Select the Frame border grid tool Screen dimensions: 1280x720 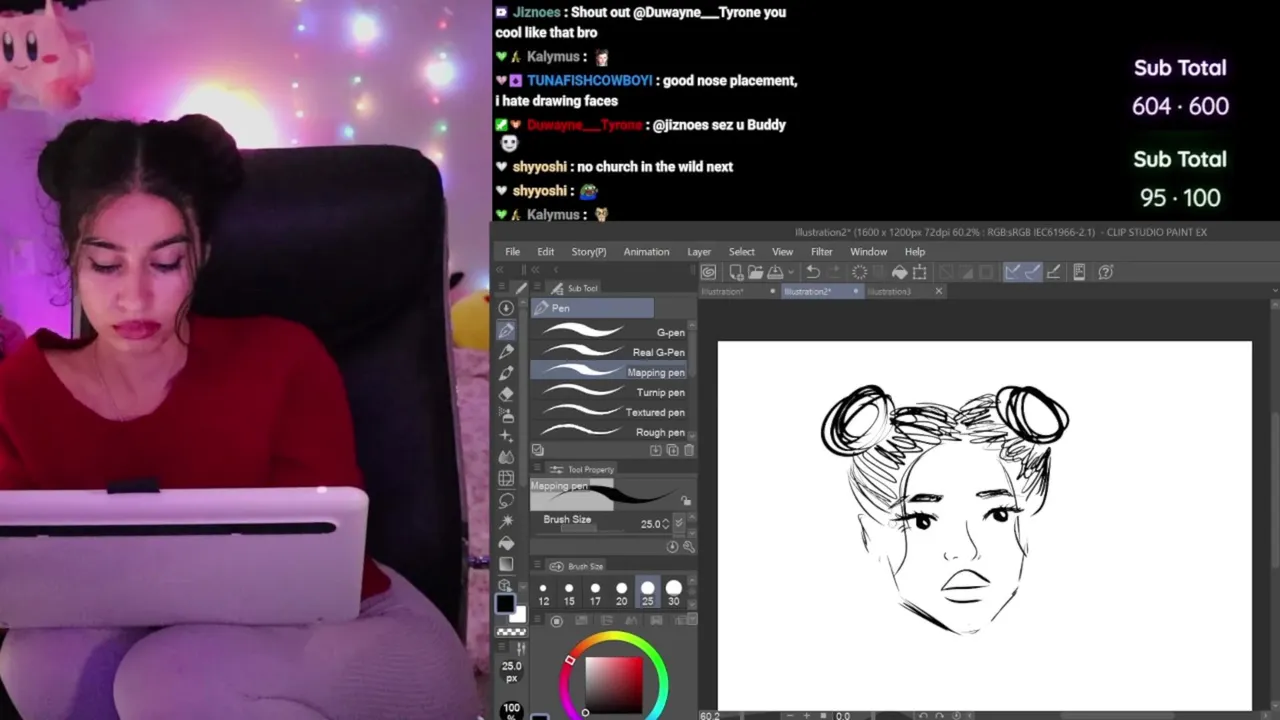[506, 478]
